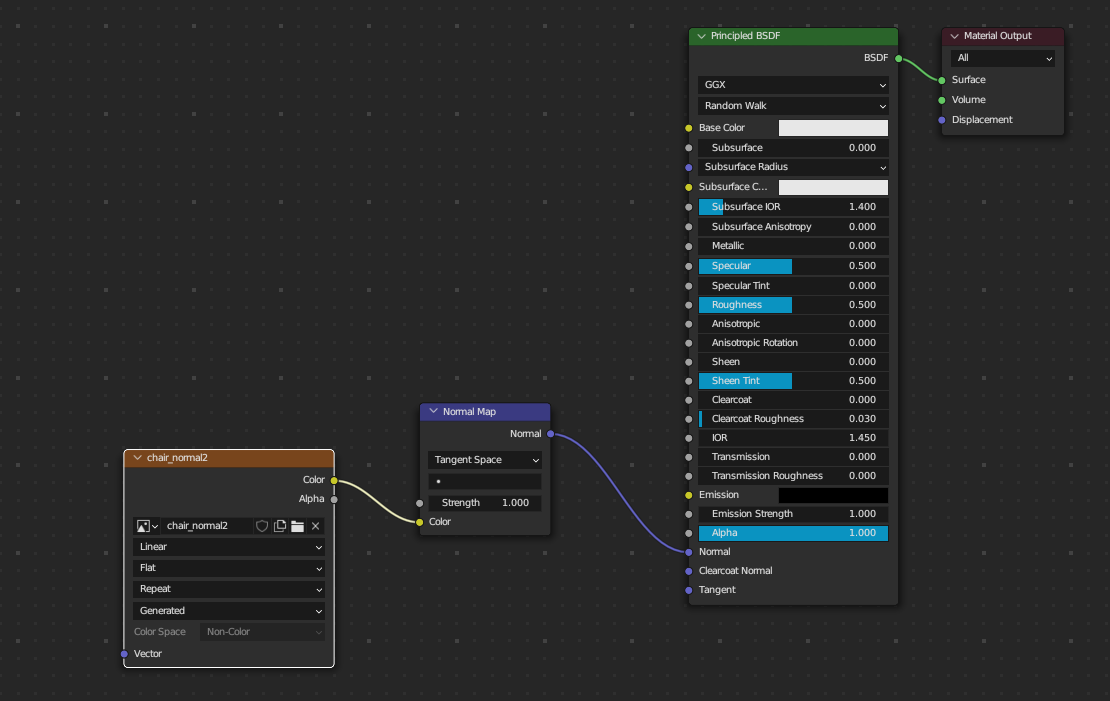Click the Base Color swatch
Image resolution: width=1110 pixels, height=701 pixels.
point(833,127)
